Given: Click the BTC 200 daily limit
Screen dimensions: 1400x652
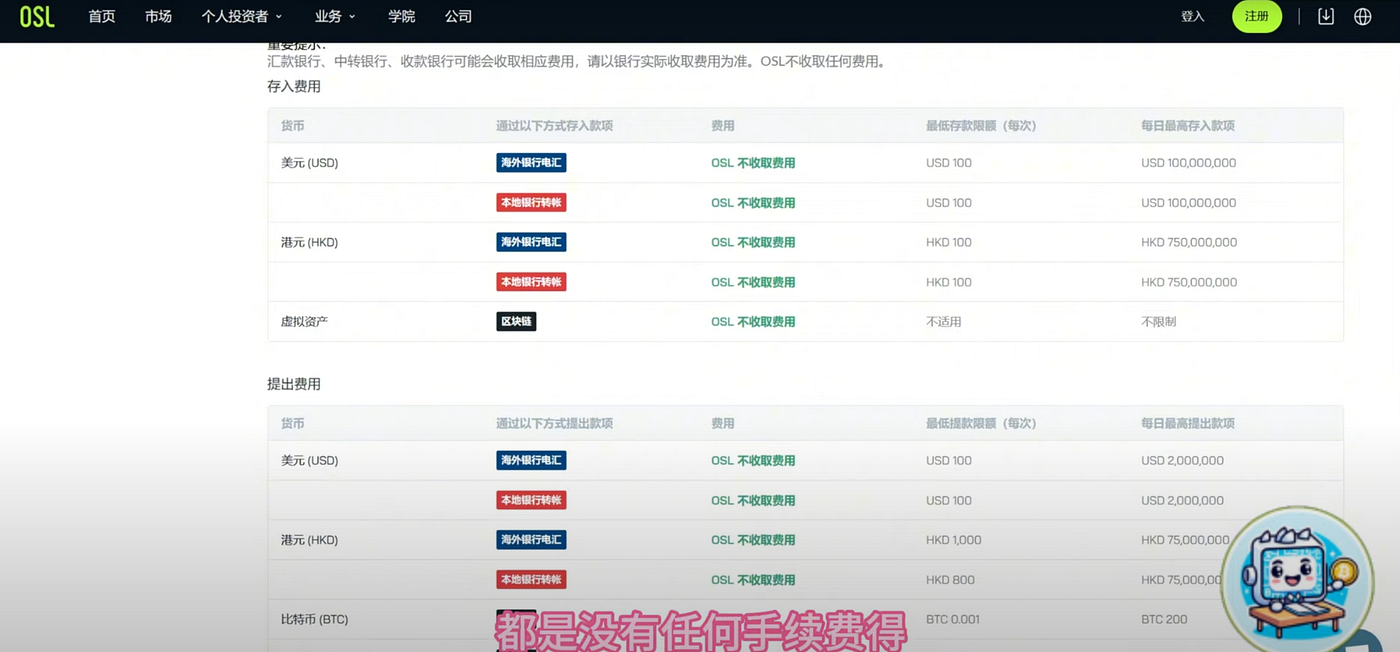Looking at the screenshot, I should tap(1164, 620).
